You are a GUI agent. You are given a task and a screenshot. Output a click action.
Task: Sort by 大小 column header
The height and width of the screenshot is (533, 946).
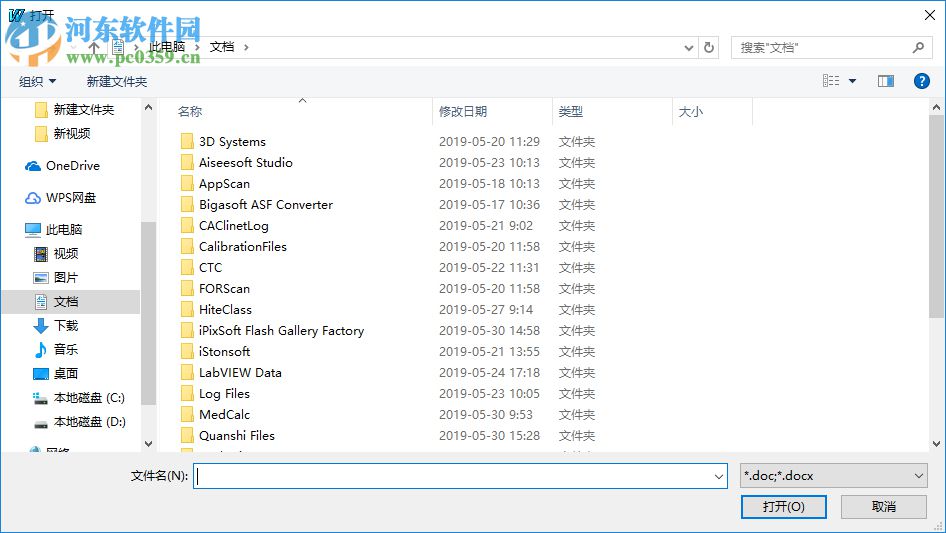(x=691, y=112)
